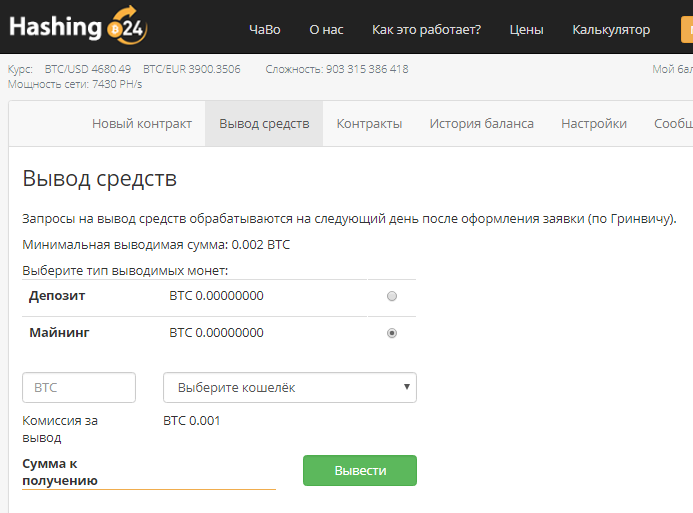Select the Депозит radio button
Viewport: 693px width, 513px height.
click(x=392, y=296)
